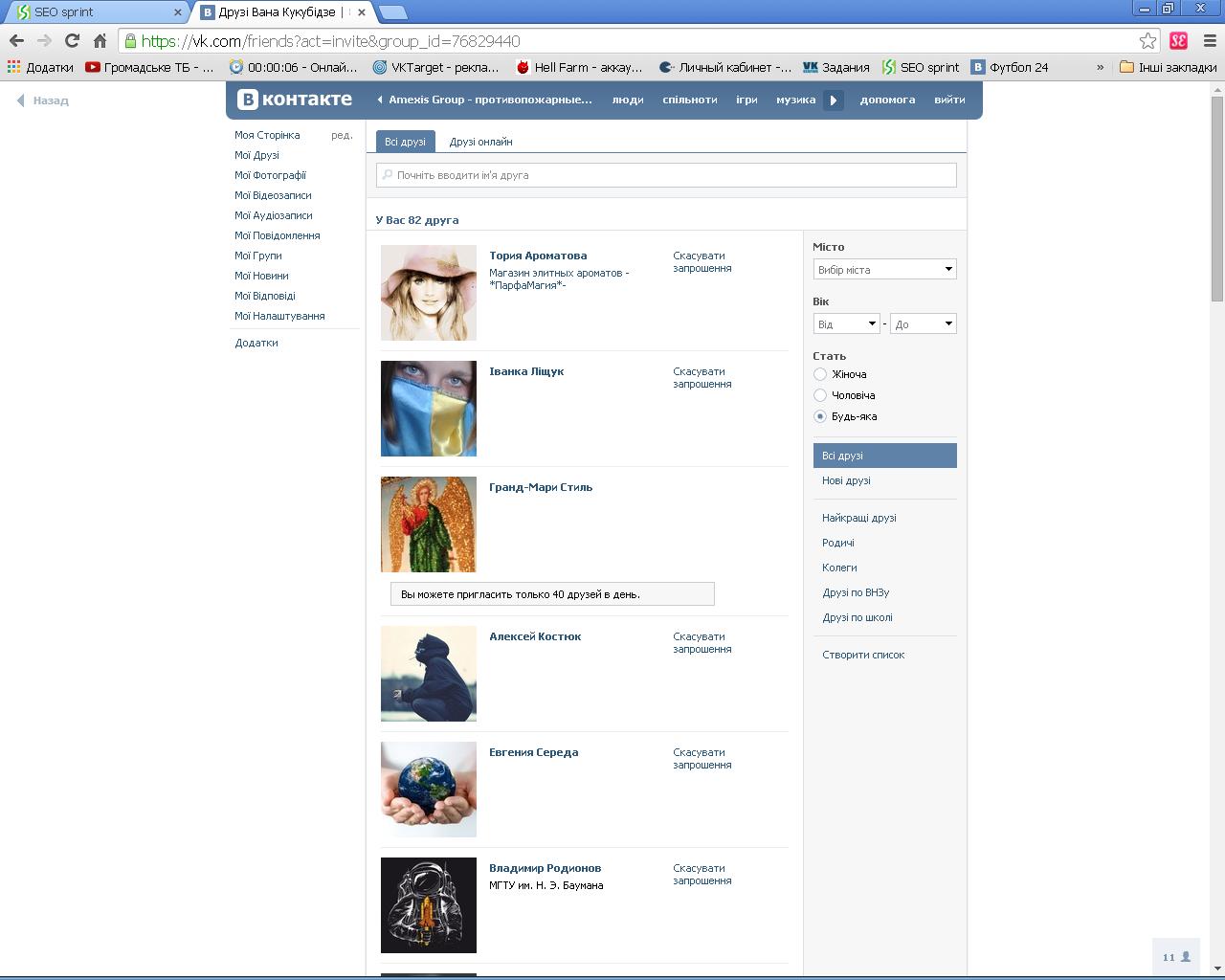Open the Додатки apps bookmark

(40, 67)
